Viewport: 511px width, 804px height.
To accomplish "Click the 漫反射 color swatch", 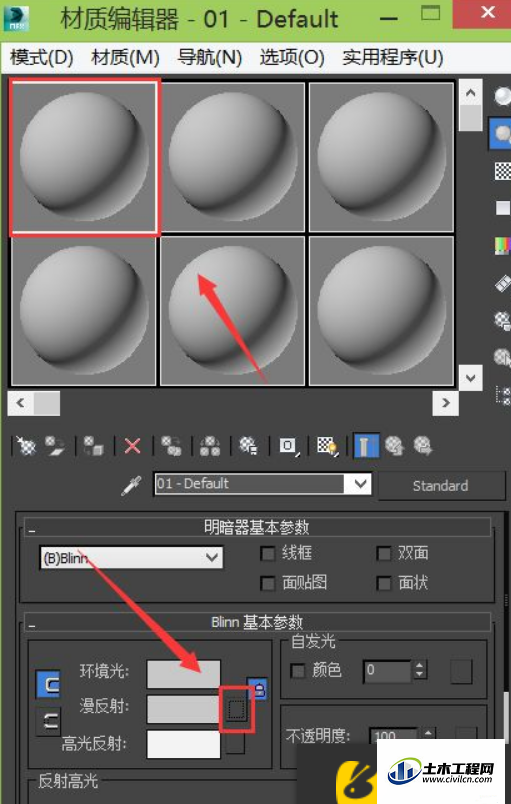I will tap(183, 709).
